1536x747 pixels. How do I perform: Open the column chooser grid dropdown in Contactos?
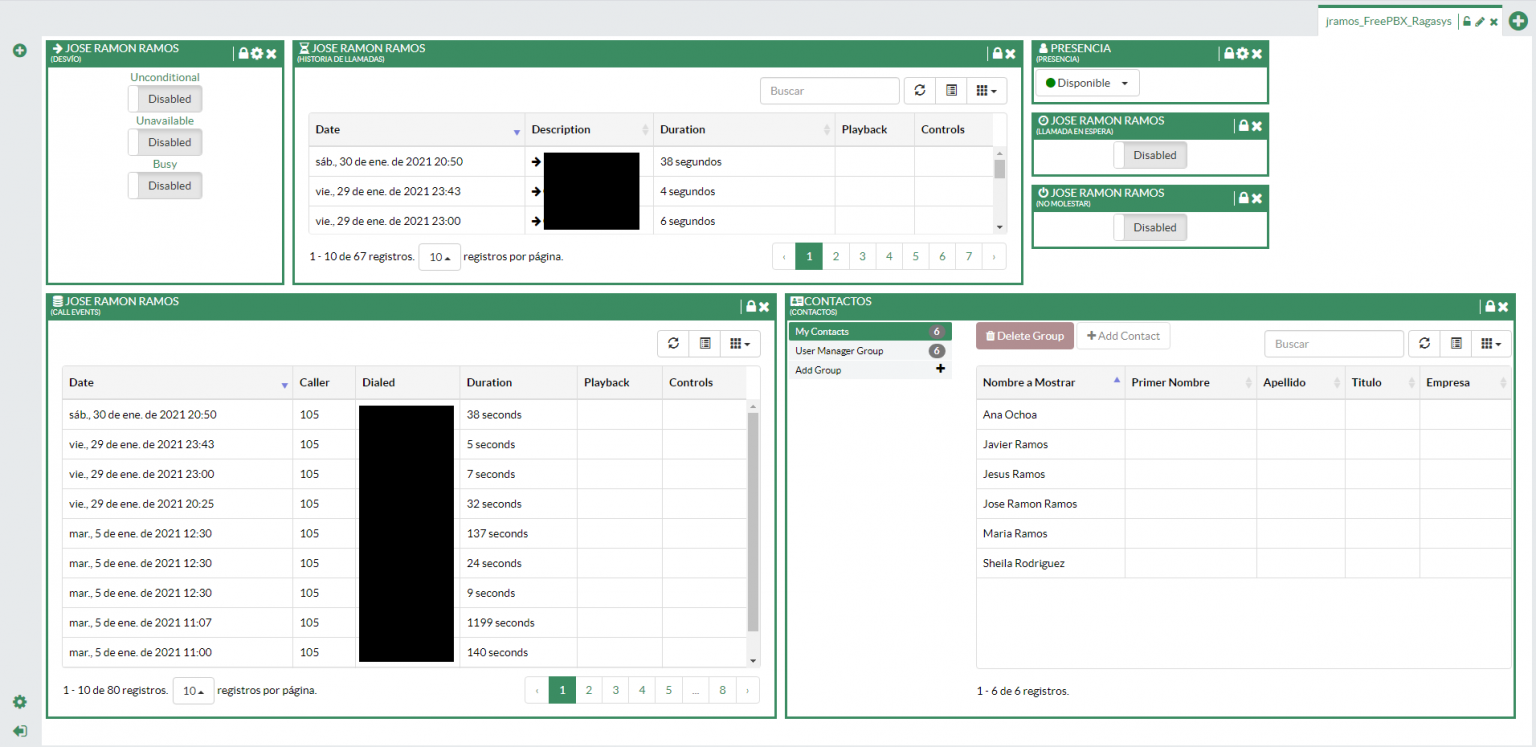1491,343
